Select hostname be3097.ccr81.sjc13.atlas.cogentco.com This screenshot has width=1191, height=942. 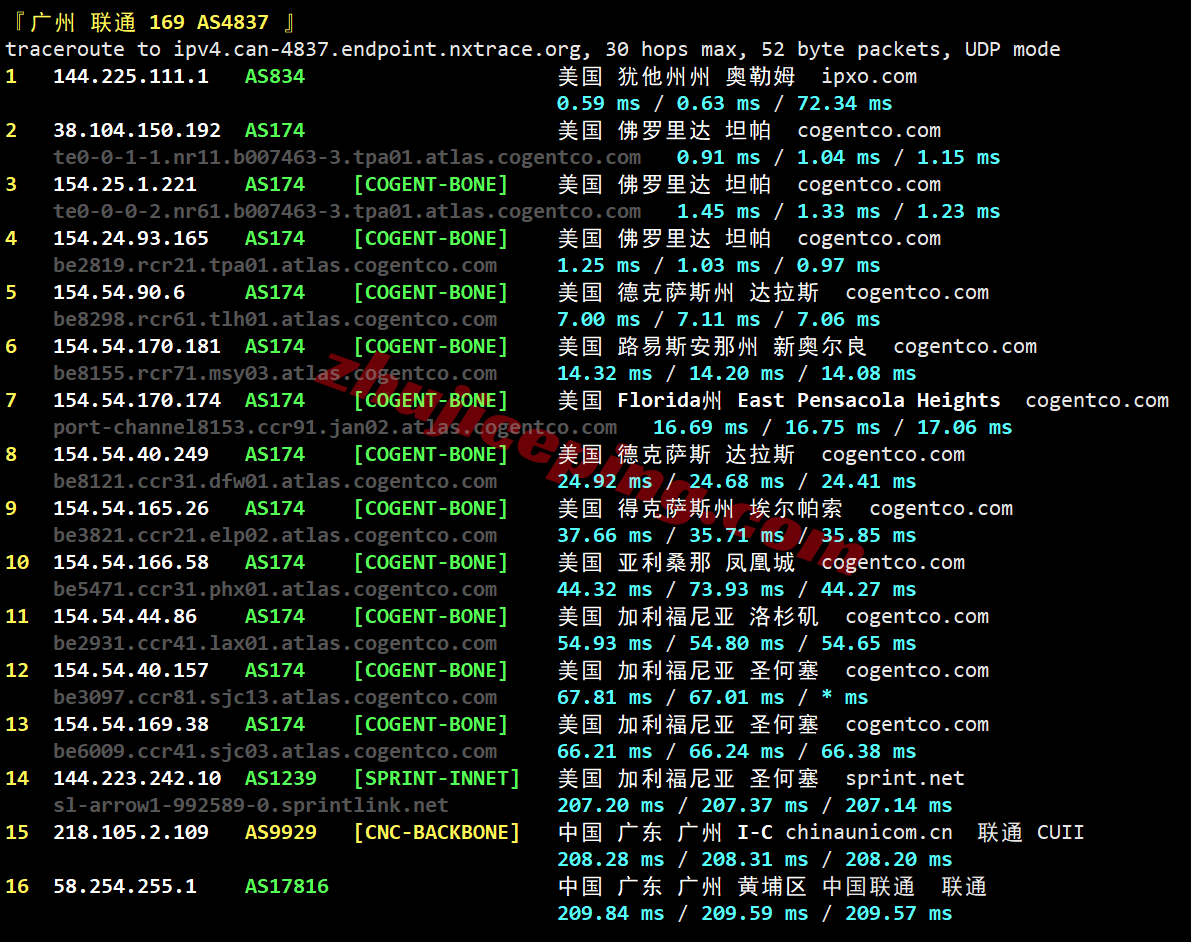point(275,697)
